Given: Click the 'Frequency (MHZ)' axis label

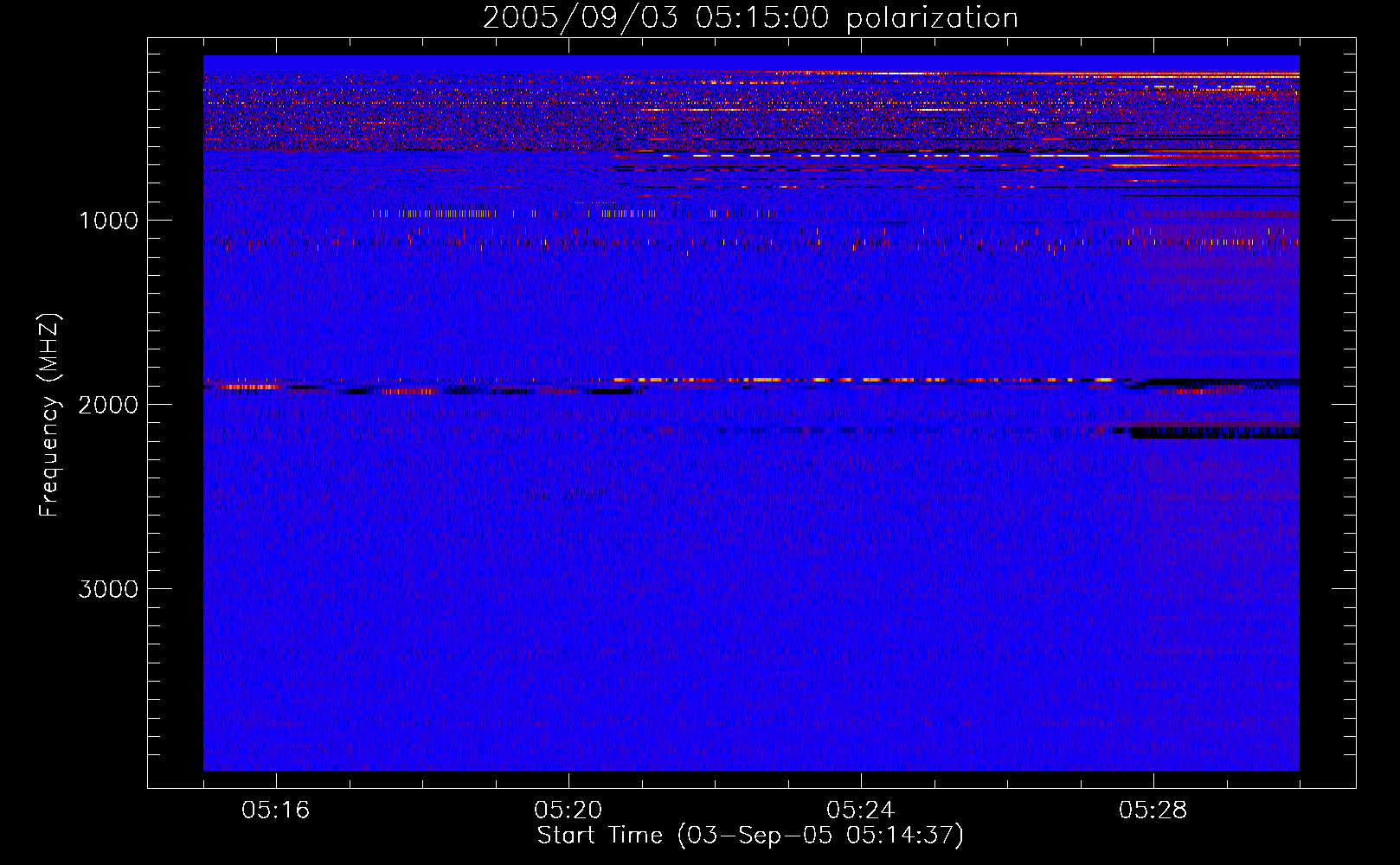Looking at the screenshot, I should pyautogui.click(x=49, y=415).
